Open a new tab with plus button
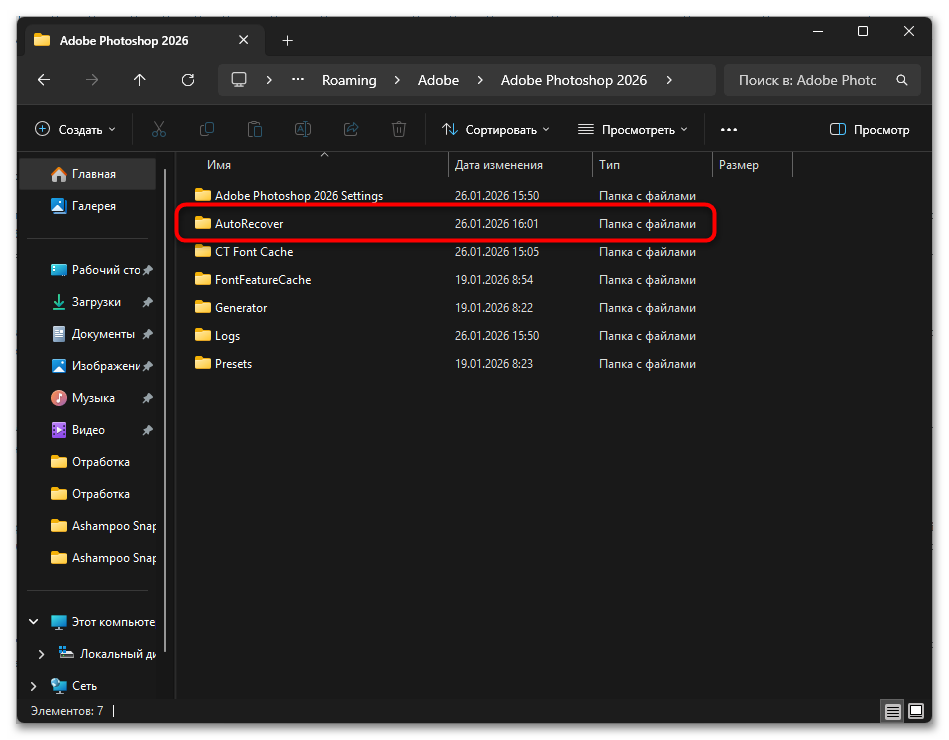 click(x=288, y=40)
